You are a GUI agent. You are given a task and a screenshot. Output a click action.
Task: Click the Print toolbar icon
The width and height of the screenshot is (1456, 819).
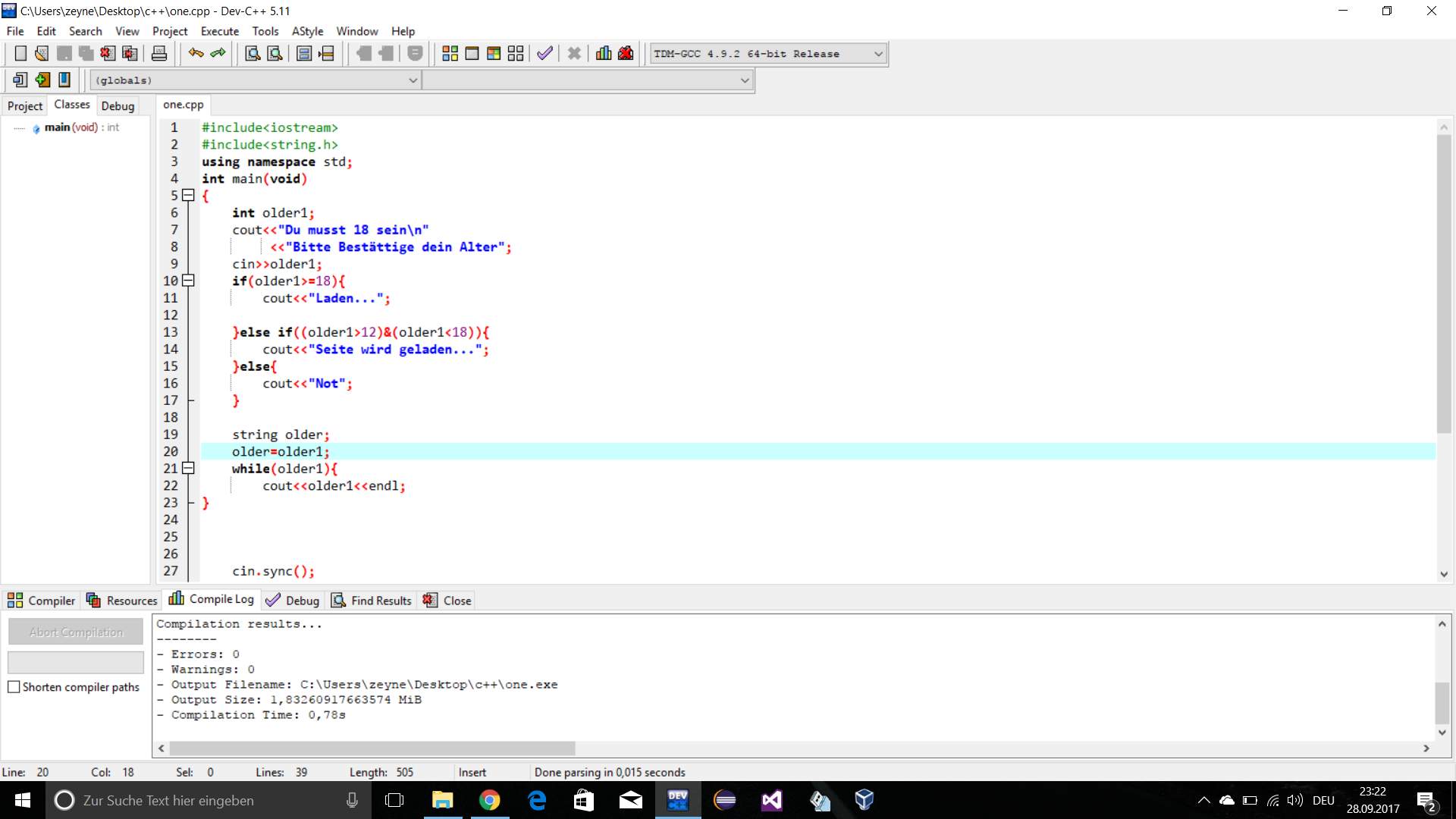tap(159, 53)
